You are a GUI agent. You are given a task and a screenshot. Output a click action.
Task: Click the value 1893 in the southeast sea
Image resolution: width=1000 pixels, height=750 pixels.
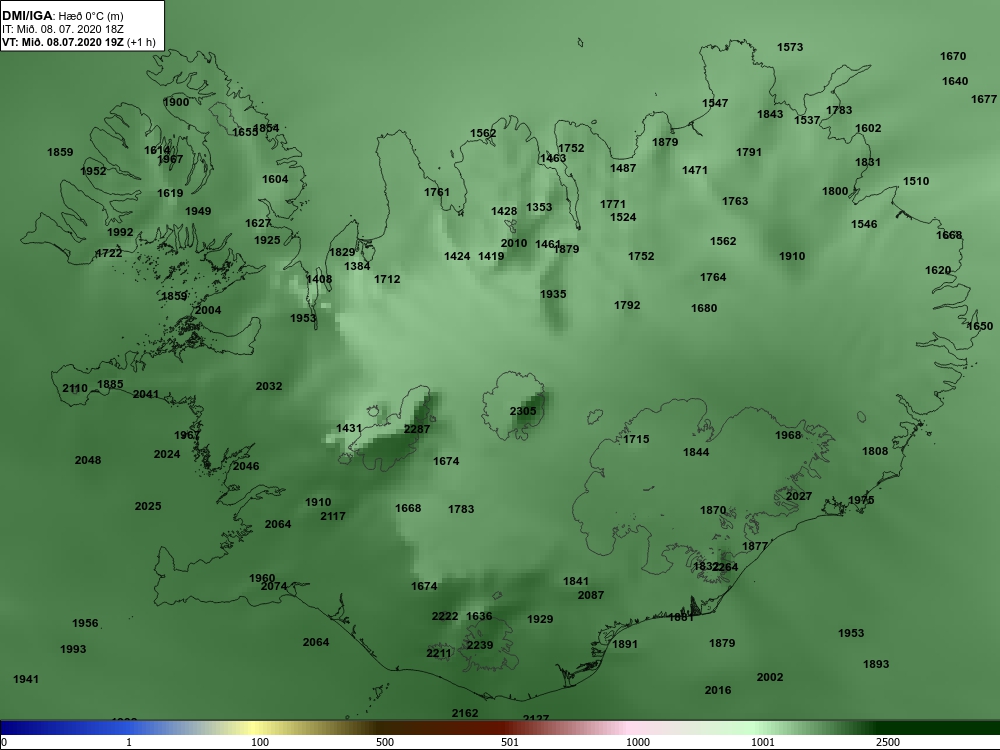pyautogui.click(x=876, y=664)
